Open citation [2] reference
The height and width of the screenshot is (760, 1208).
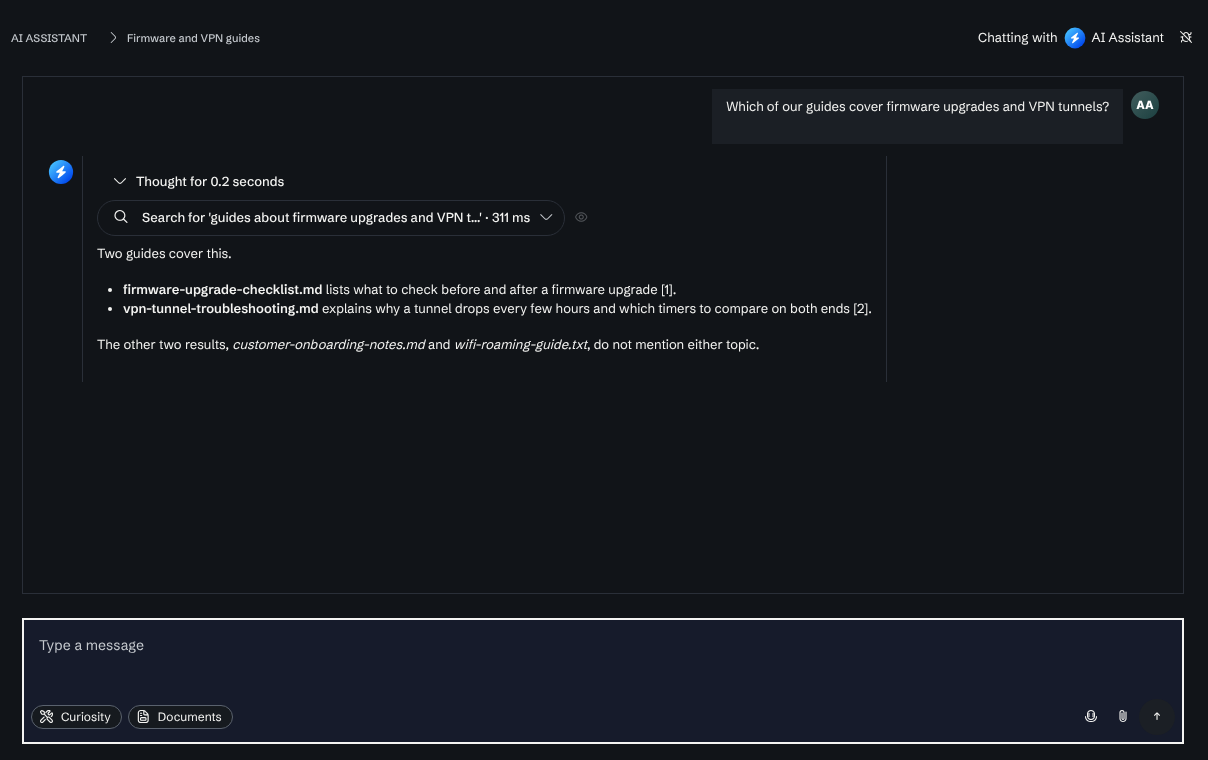pos(860,308)
